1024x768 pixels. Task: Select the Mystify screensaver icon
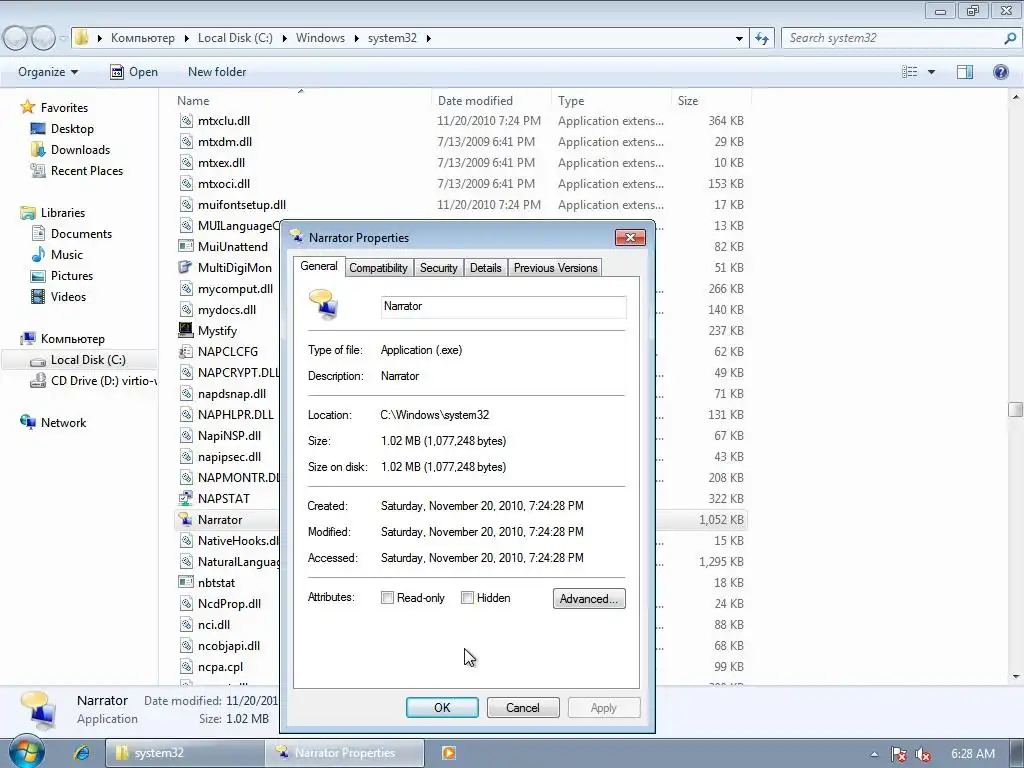coord(186,330)
